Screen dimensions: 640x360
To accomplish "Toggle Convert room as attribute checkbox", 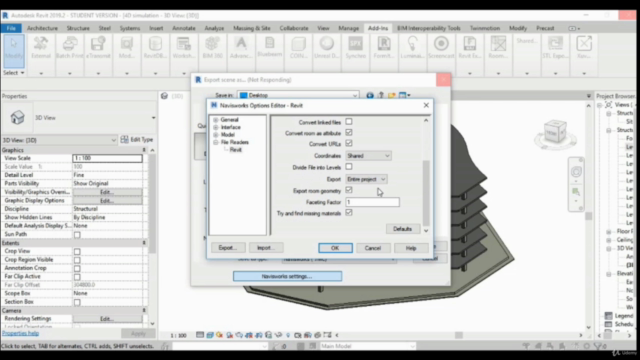I will pyautogui.click(x=349, y=133).
